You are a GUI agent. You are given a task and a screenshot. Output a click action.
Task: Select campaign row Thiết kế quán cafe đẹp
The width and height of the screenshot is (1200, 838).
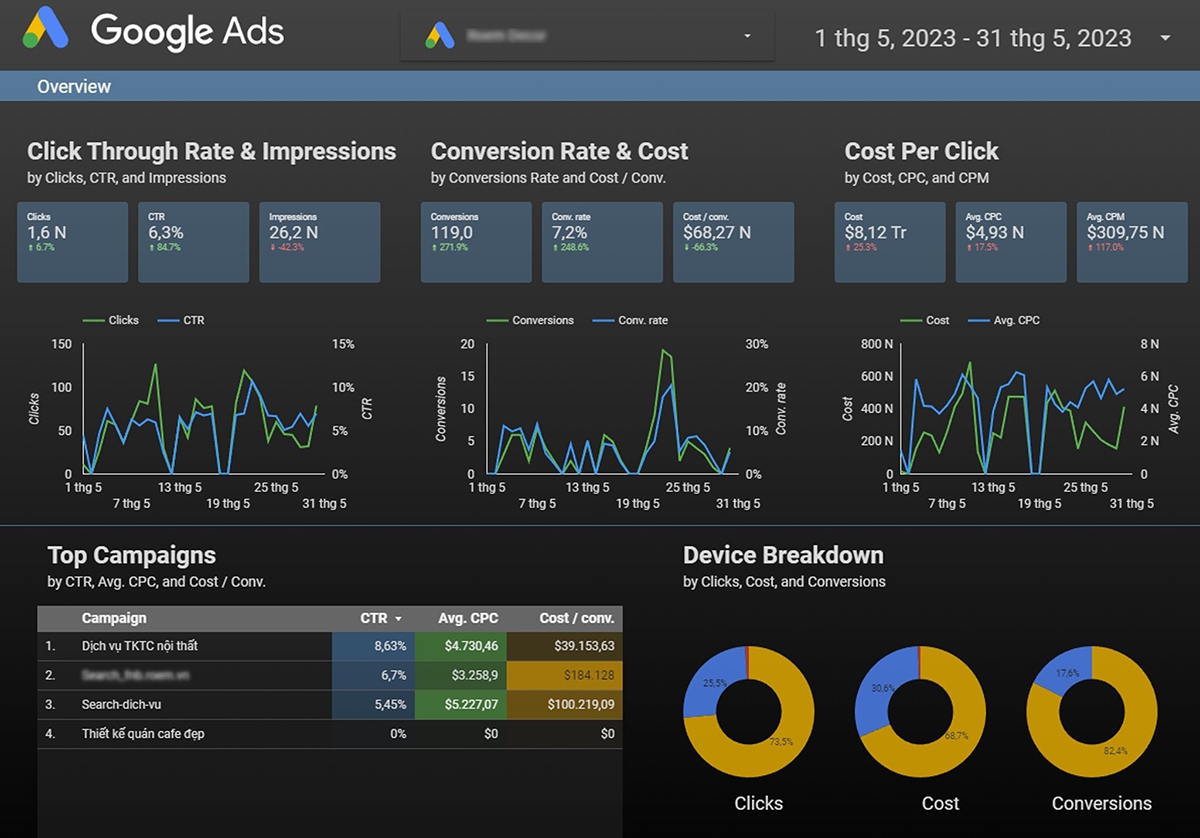[330, 734]
